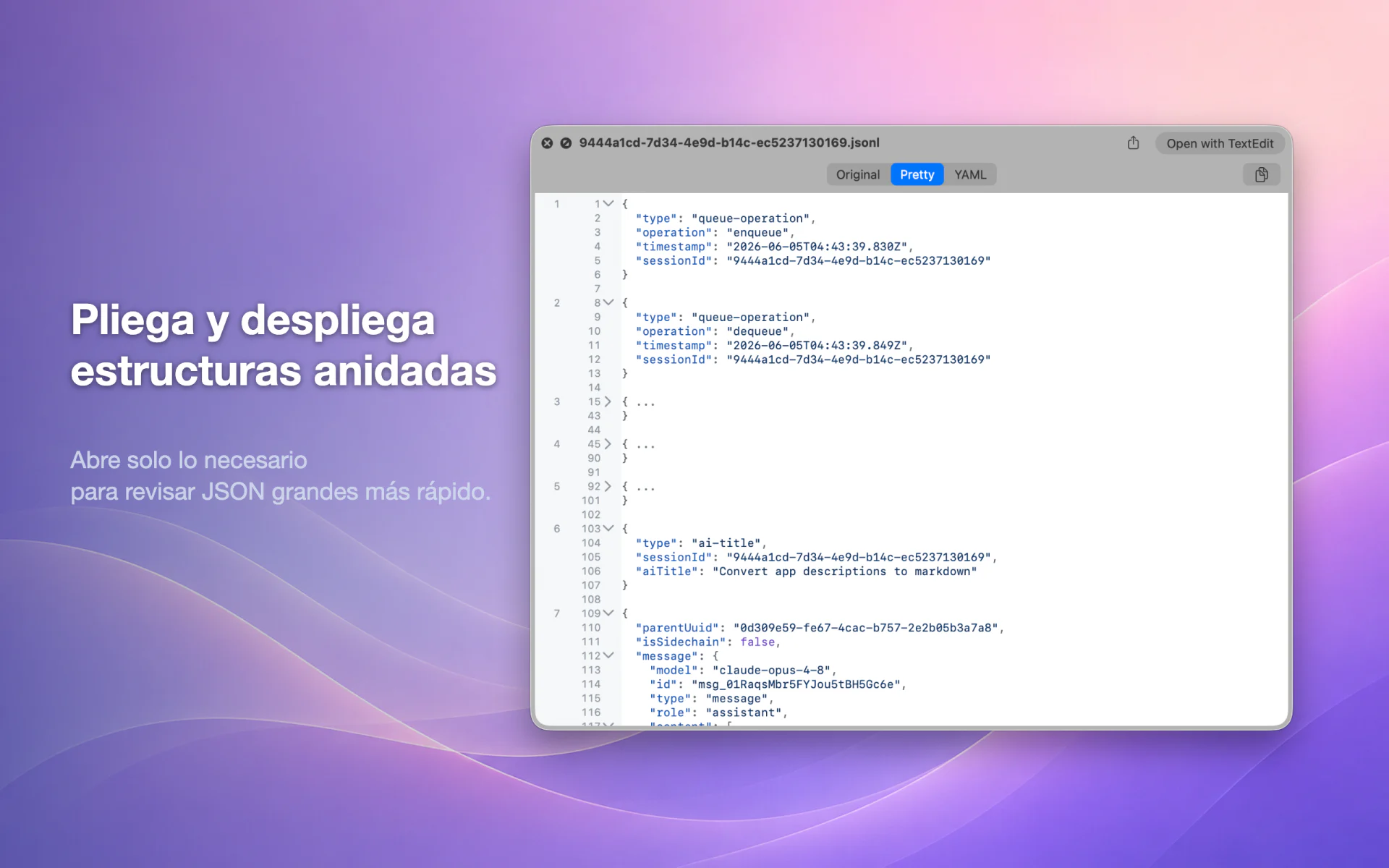Click the parentUuid value on line 110
The image size is (1389, 868).
coord(866,628)
